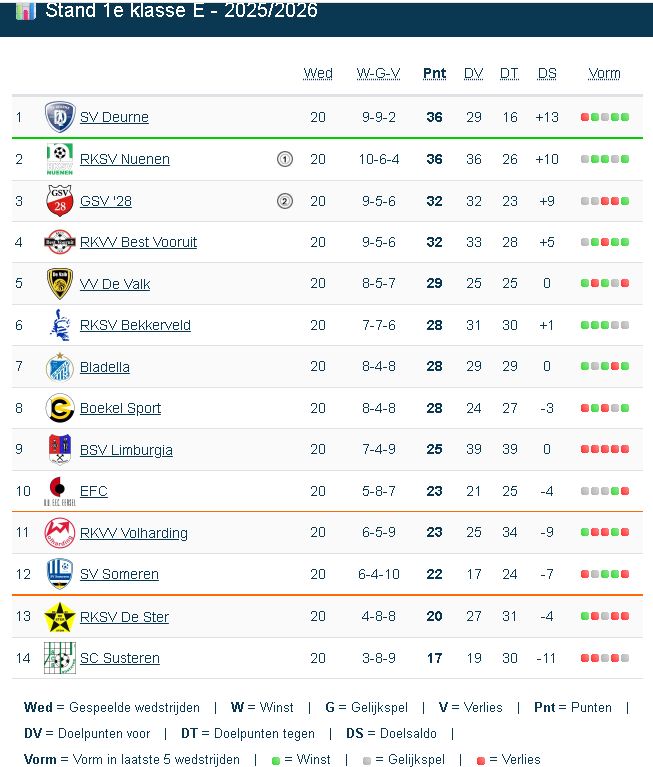The image size is (653, 767).
Task: Click the SV Deurne club logo
Action: click(60, 117)
